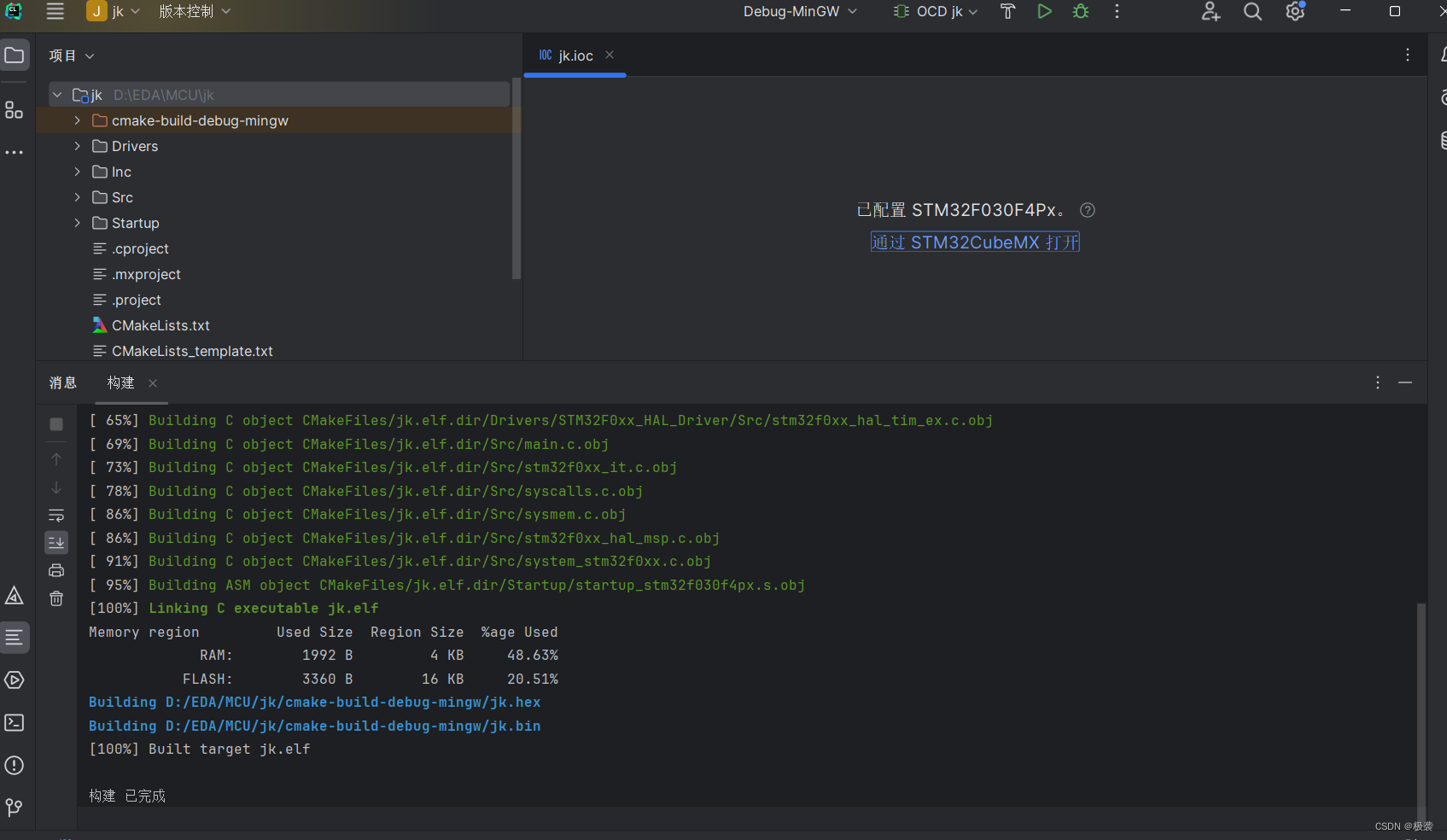Click the project tree vertical scrollbar
The height and width of the screenshot is (840, 1447).
(516, 179)
